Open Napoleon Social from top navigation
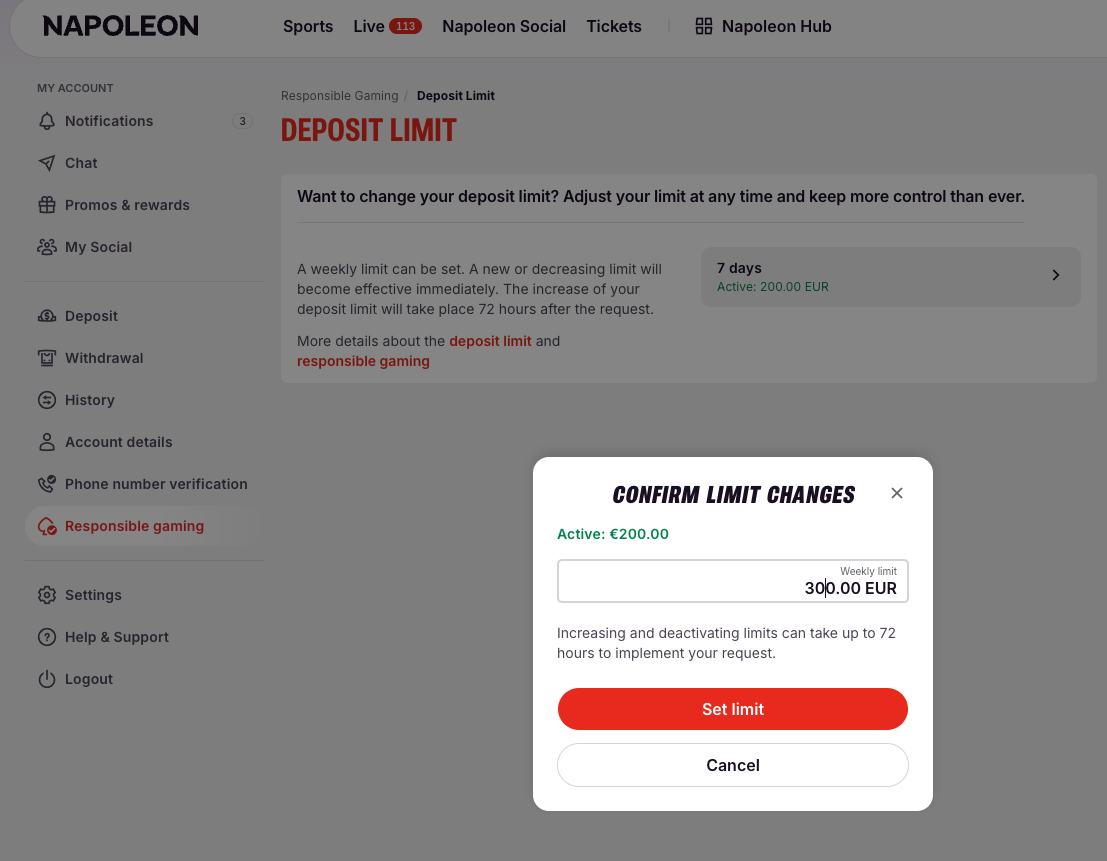The image size is (1107, 861). [504, 26]
